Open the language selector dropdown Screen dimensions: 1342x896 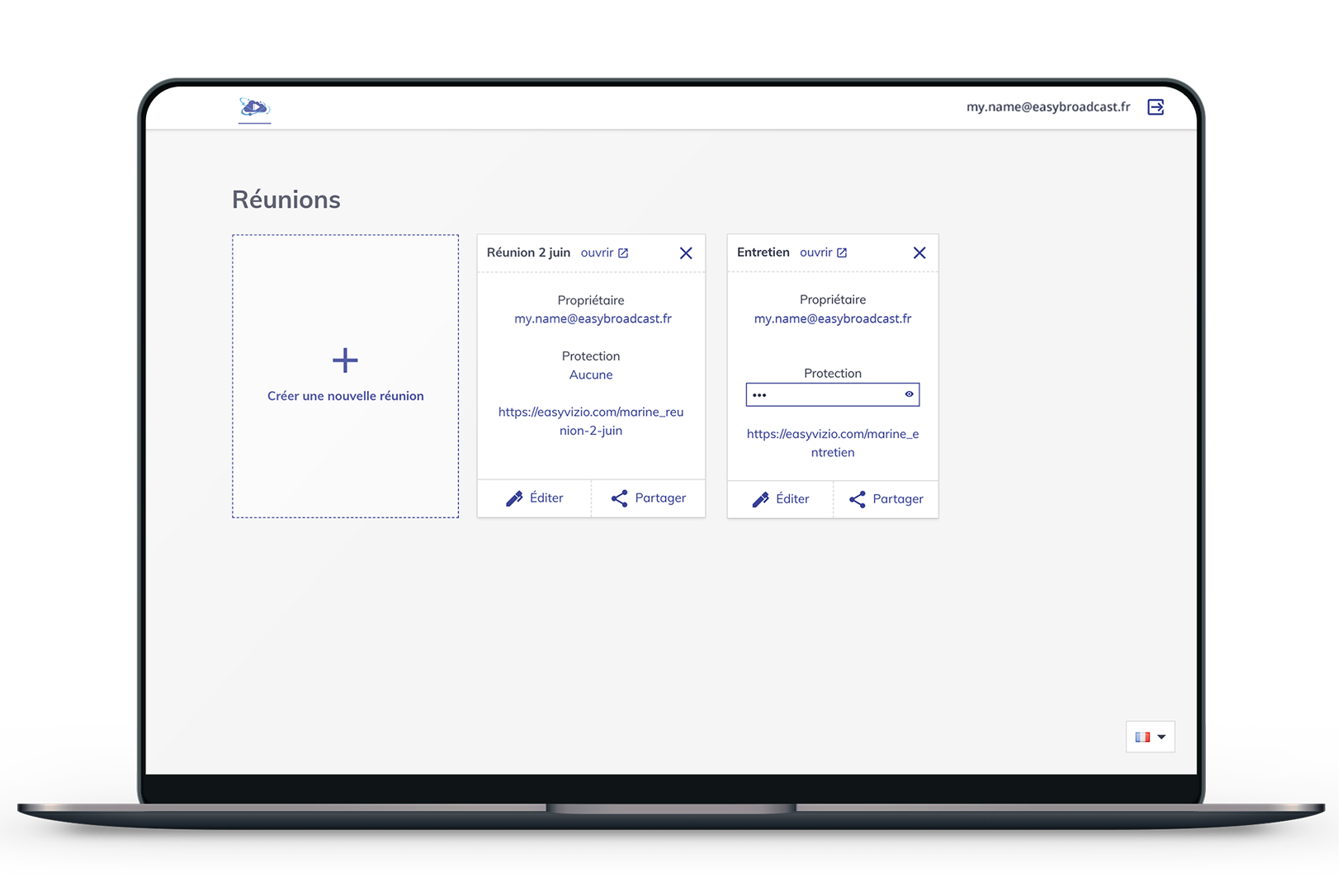pos(1163,737)
